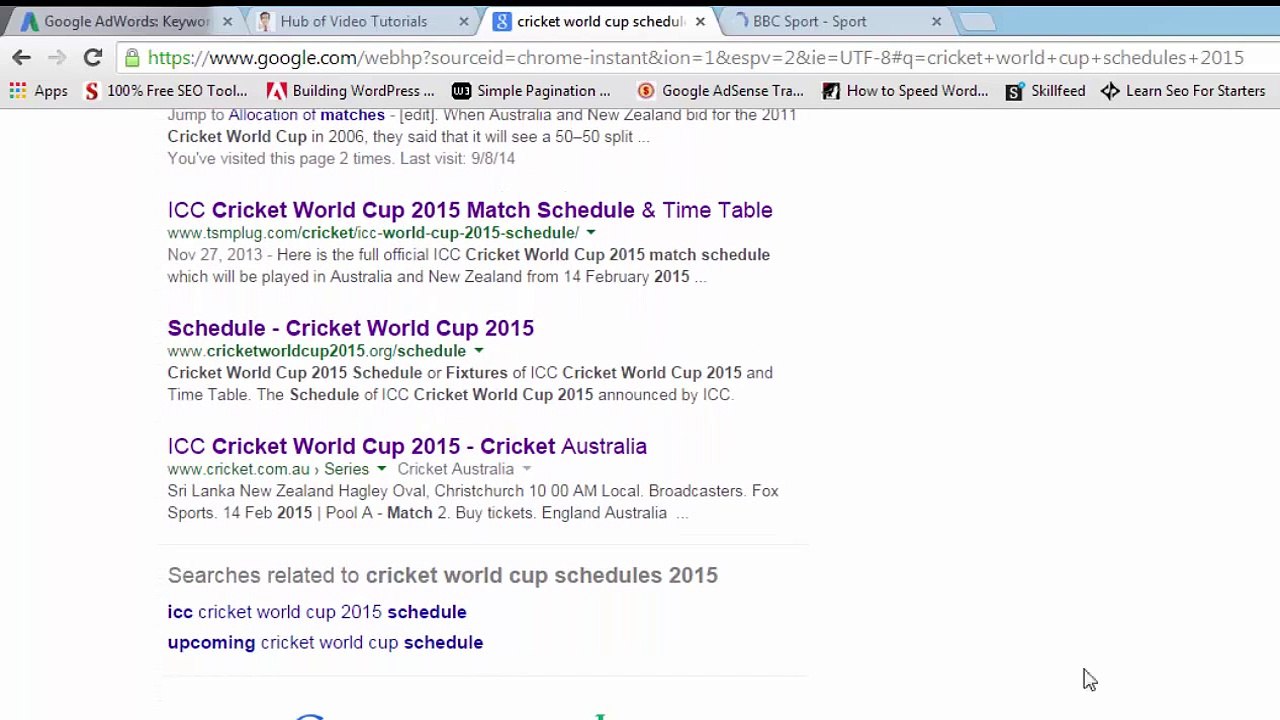Select the cricket world cup schedule tab
Screen dimensions: 1280x720
[598, 21]
